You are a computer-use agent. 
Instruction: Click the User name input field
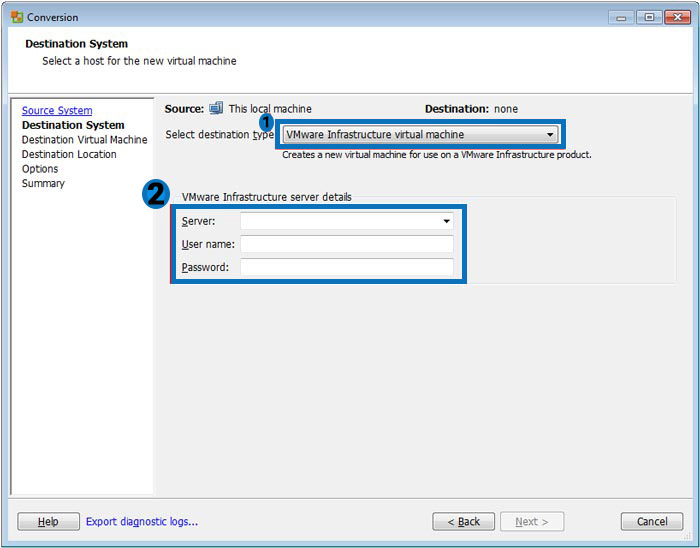347,244
